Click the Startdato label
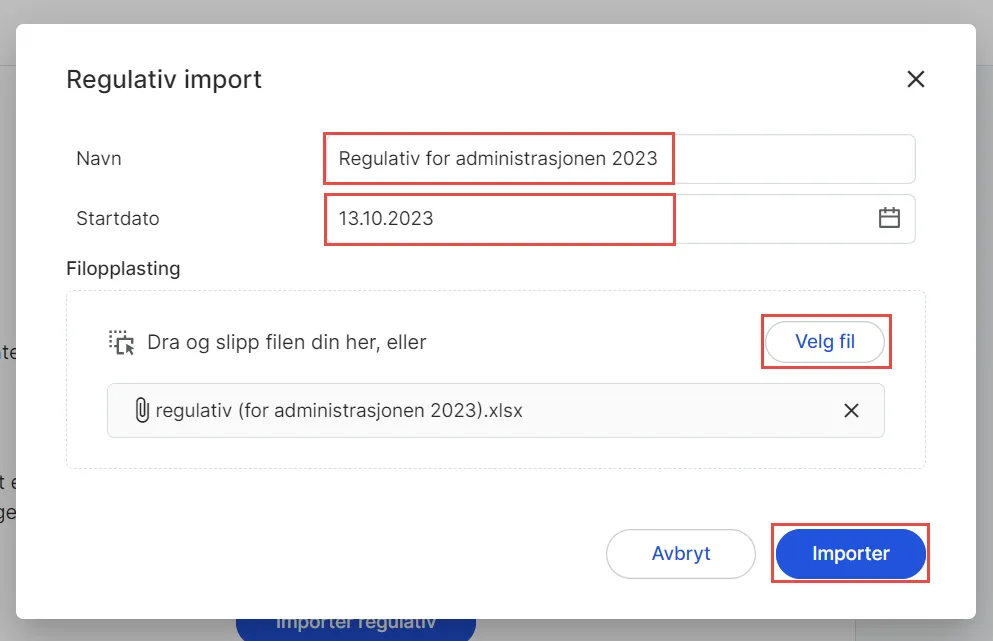Screen dimensions: 993x641 (x=117, y=218)
